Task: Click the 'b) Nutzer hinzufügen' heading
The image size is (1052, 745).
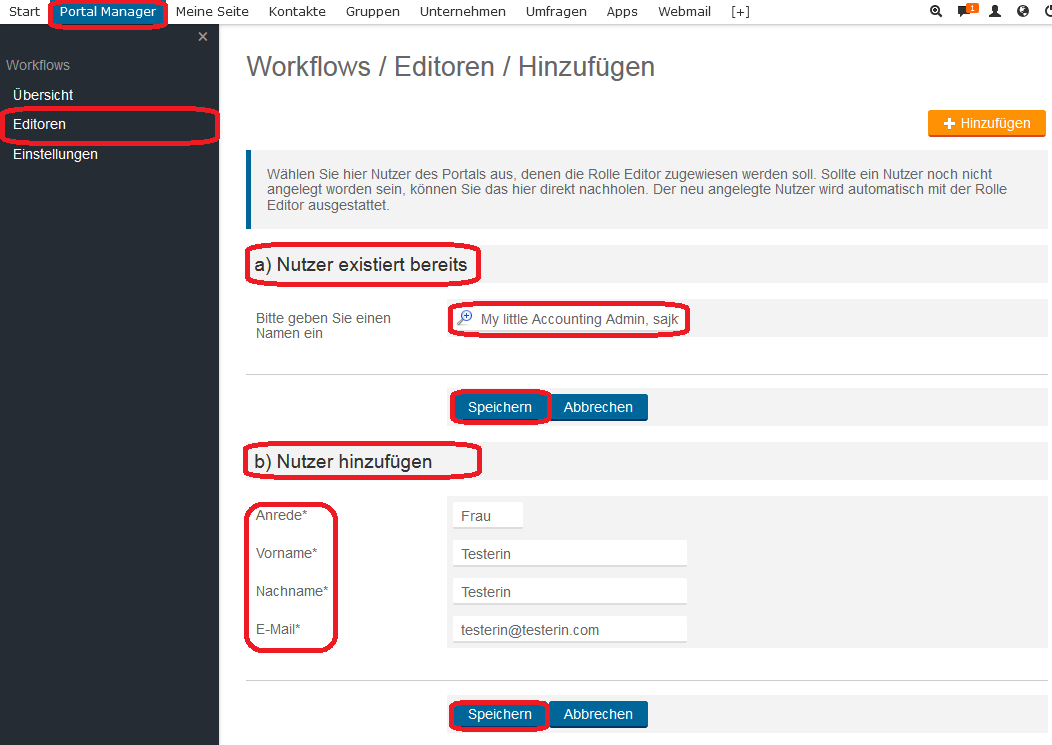Action: (343, 462)
